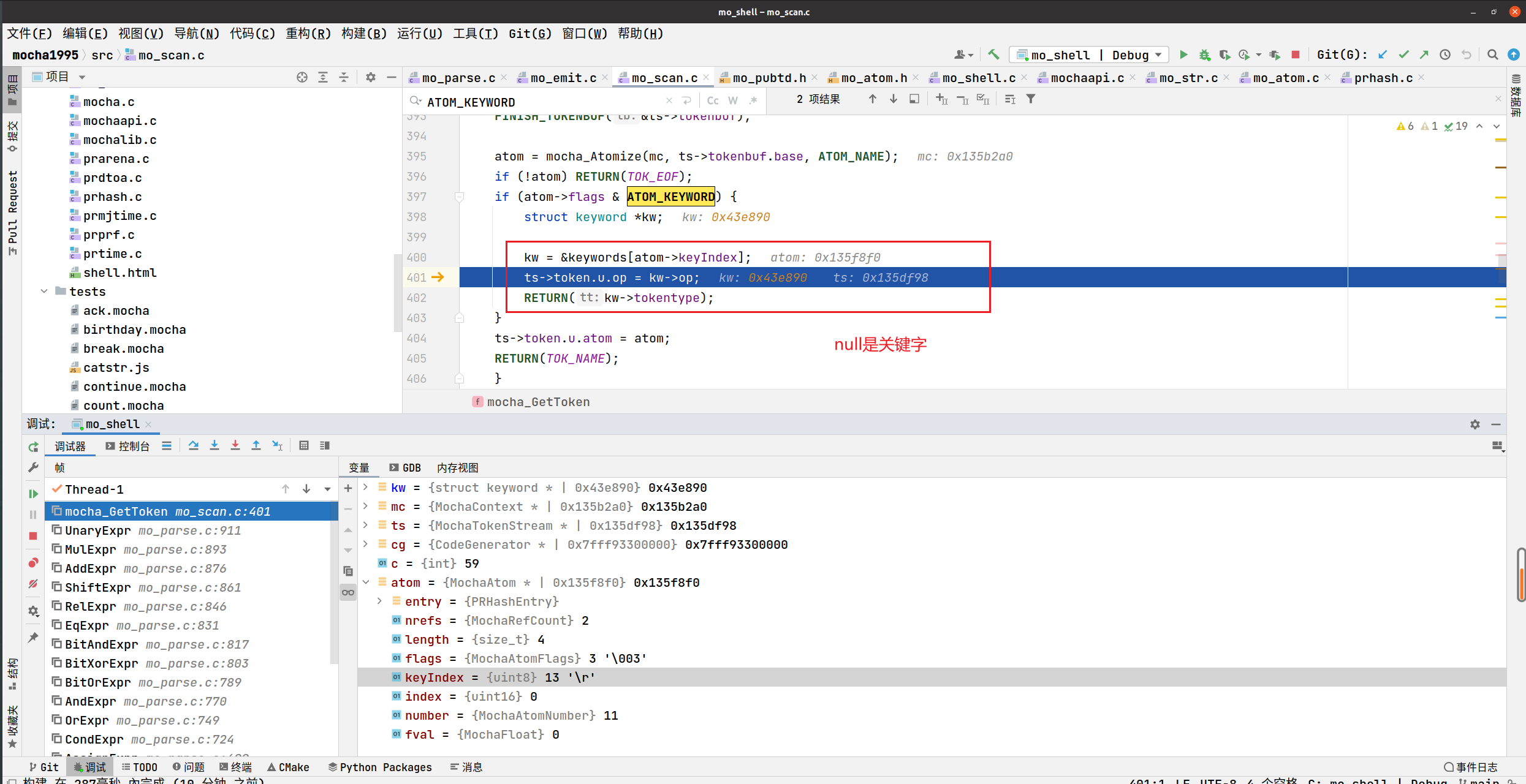
Task: Click Step Out blue up arrow
Action: pos(256,446)
